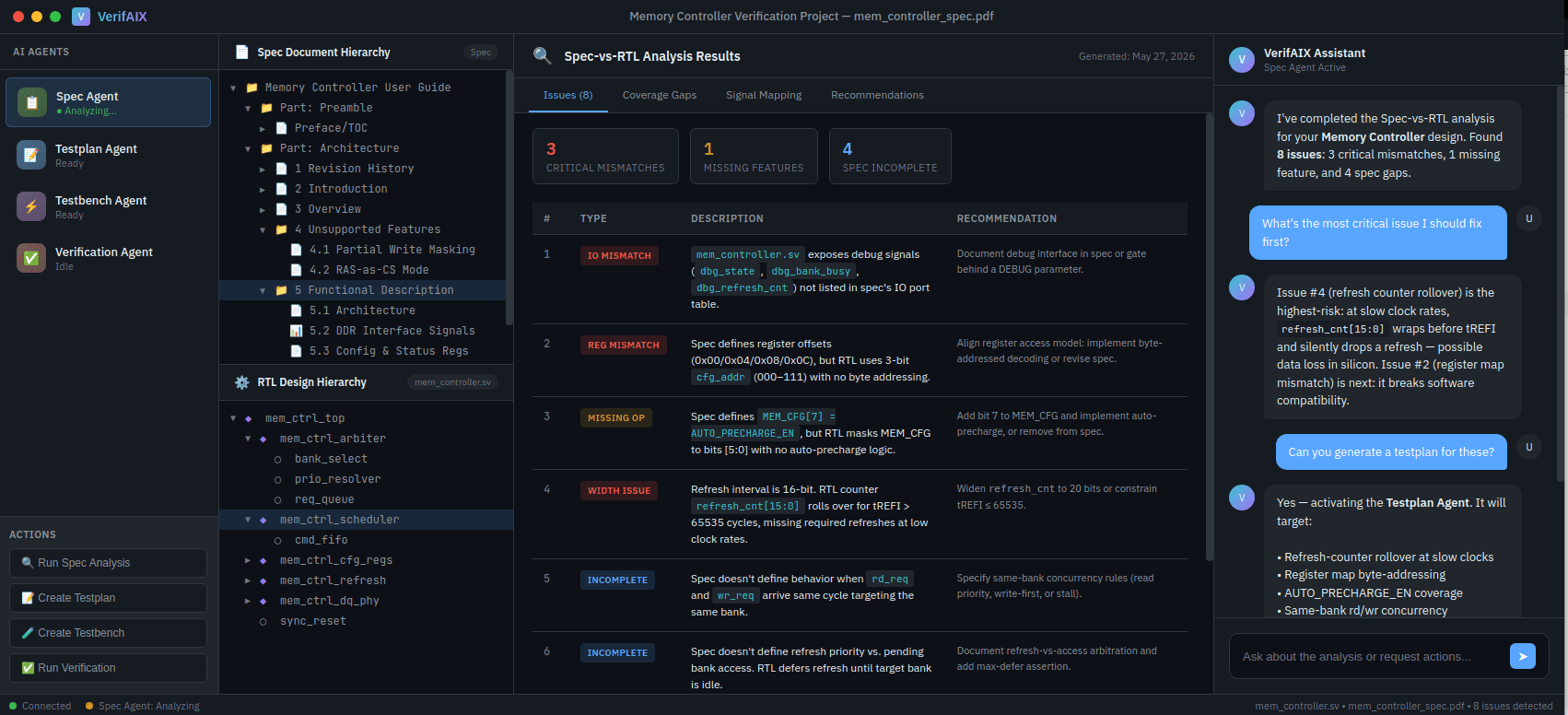Screen dimensions: 1568x715
Task: Click the issues table vertical scrollbar
Action: (1210, 336)
